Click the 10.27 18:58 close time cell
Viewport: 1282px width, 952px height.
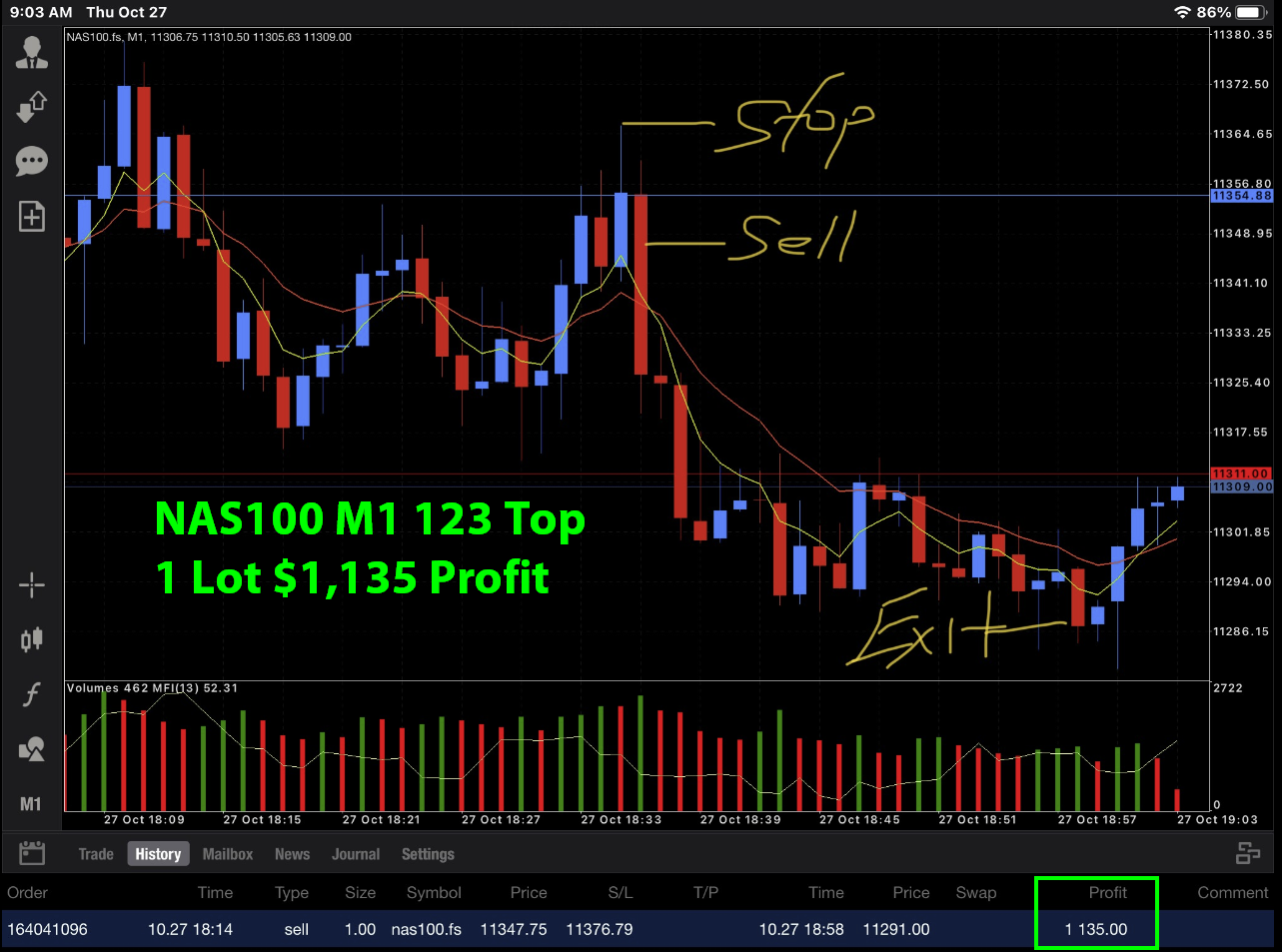tap(801, 930)
